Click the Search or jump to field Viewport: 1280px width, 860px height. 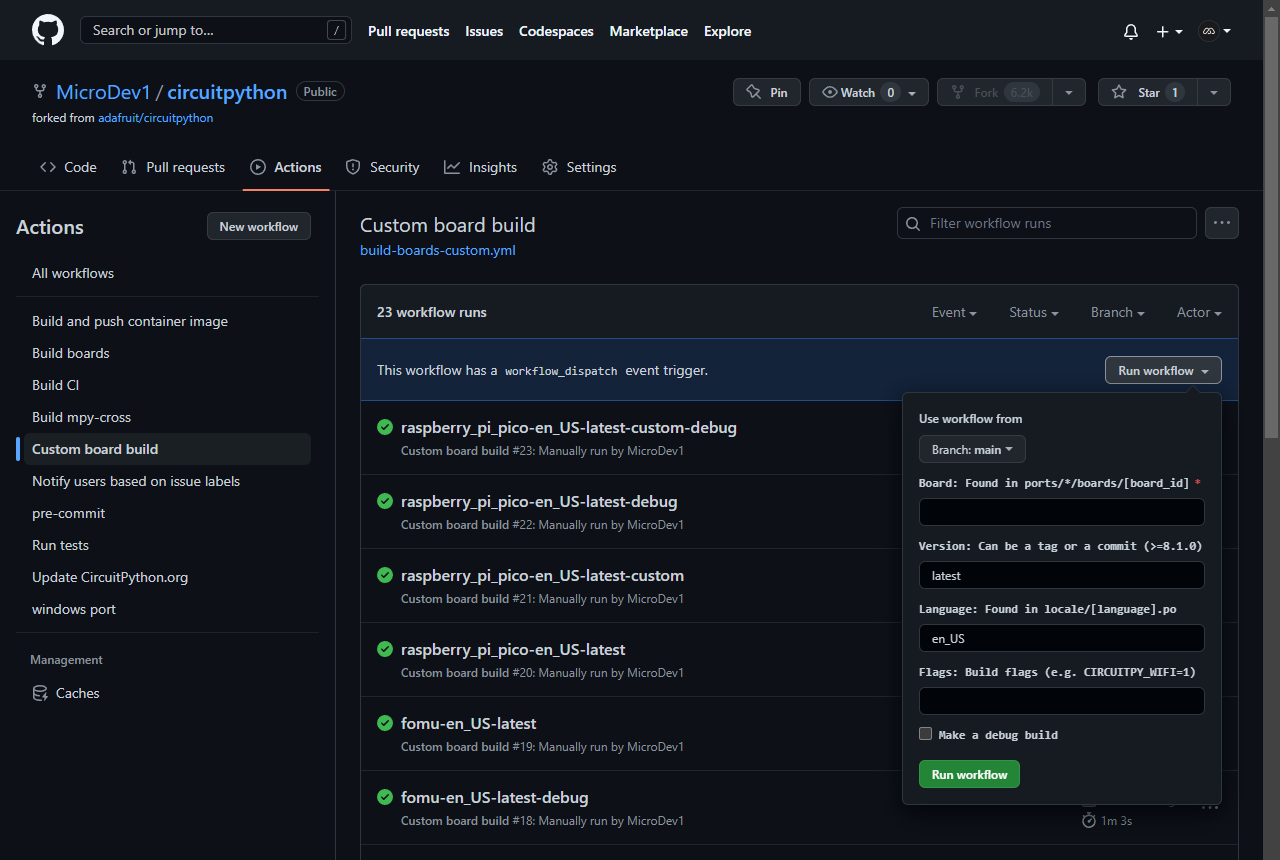point(216,30)
